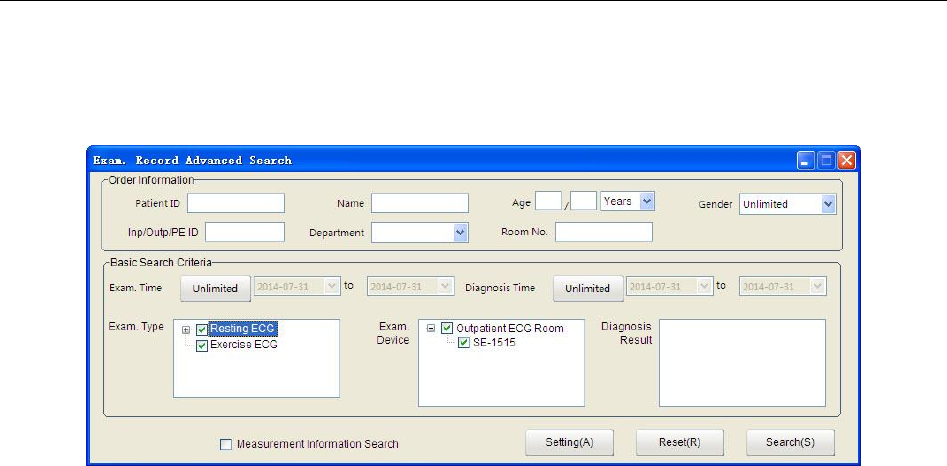Screen dimensions: 947x466
Task: Click the Setting(A) button
Action: point(570,442)
